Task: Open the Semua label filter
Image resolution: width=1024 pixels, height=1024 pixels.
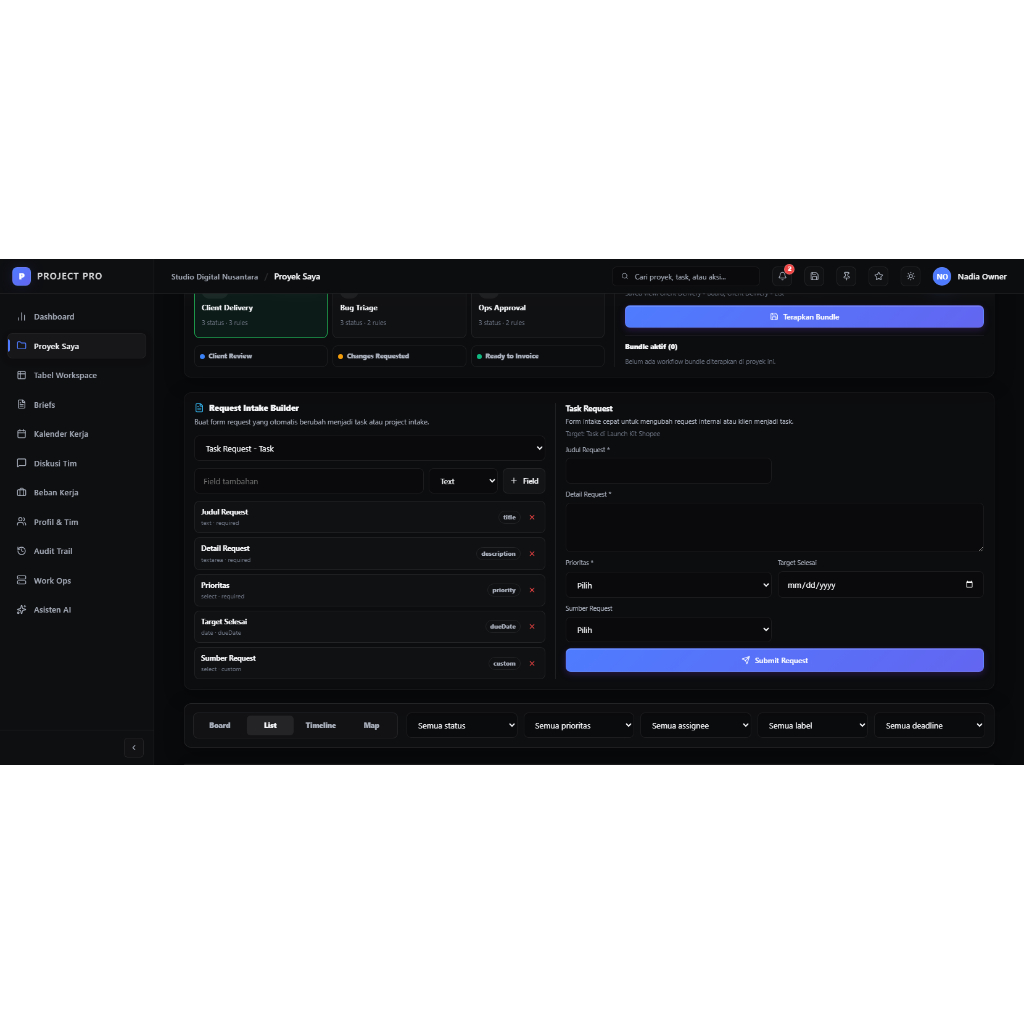Action: [x=812, y=726]
